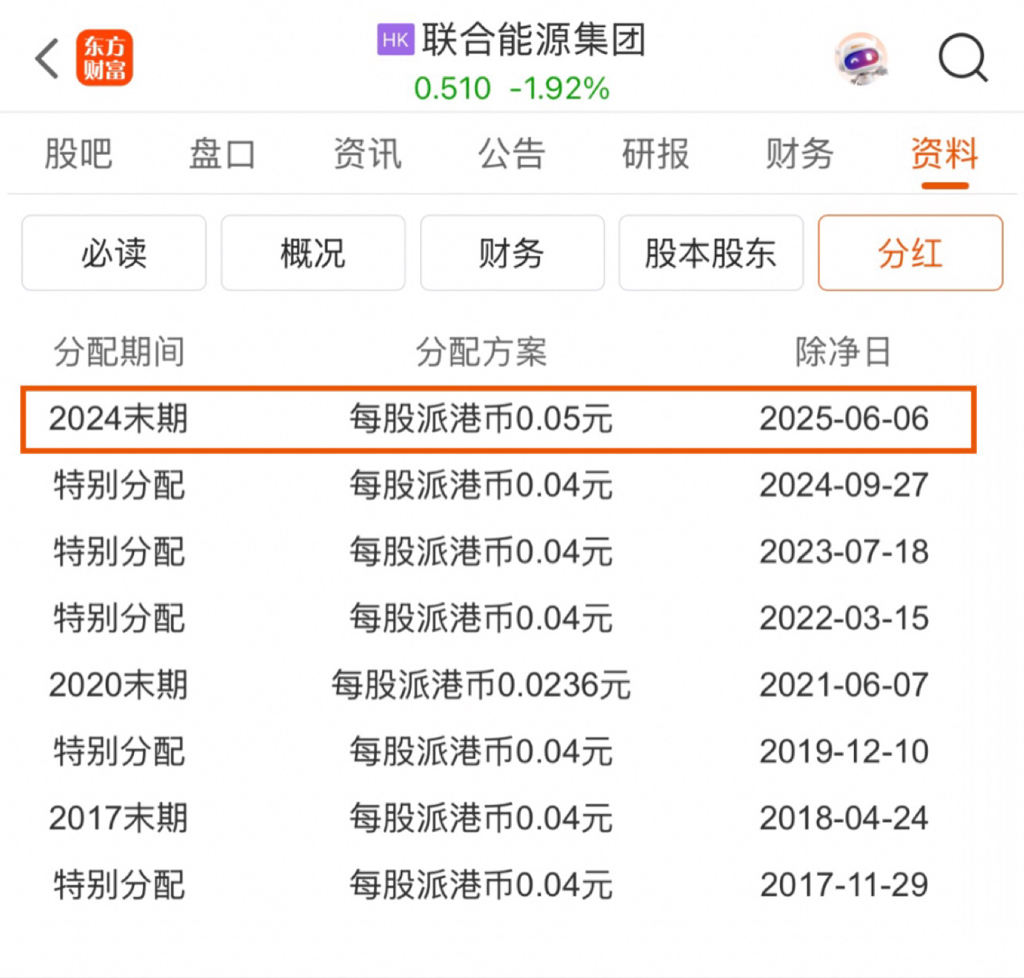Go back with the left arrow icon
This screenshot has height=978, width=1024.
pos(47,59)
